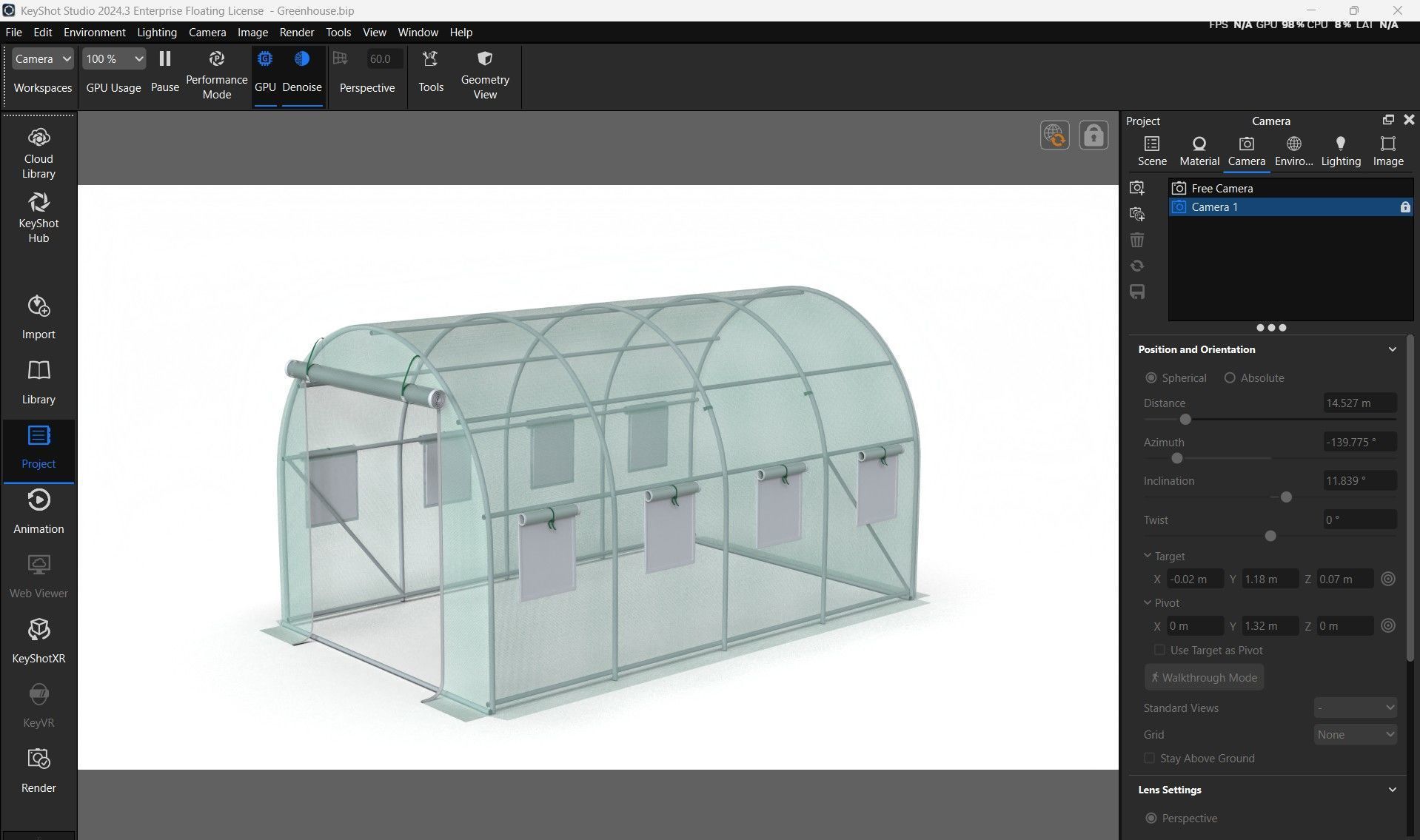The height and width of the screenshot is (840, 1420).
Task: Open the Standard Views dropdown
Action: [1356, 708]
